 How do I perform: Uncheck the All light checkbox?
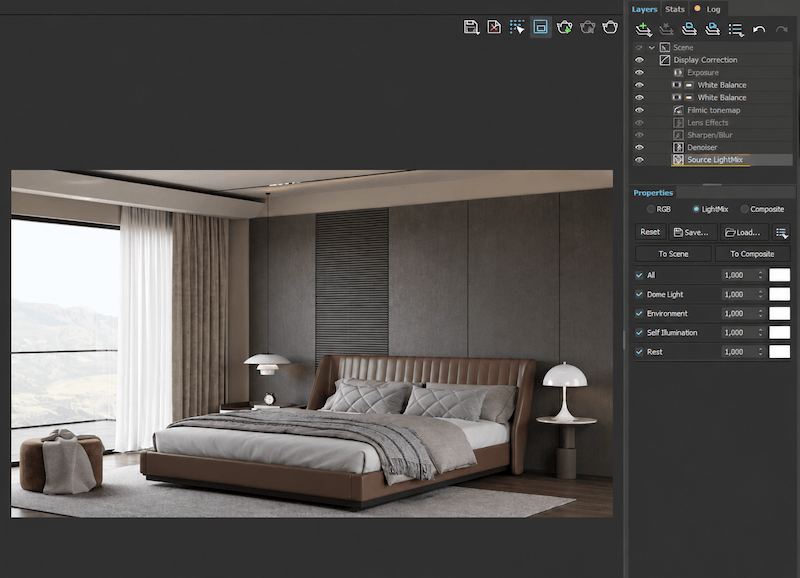pos(639,275)
